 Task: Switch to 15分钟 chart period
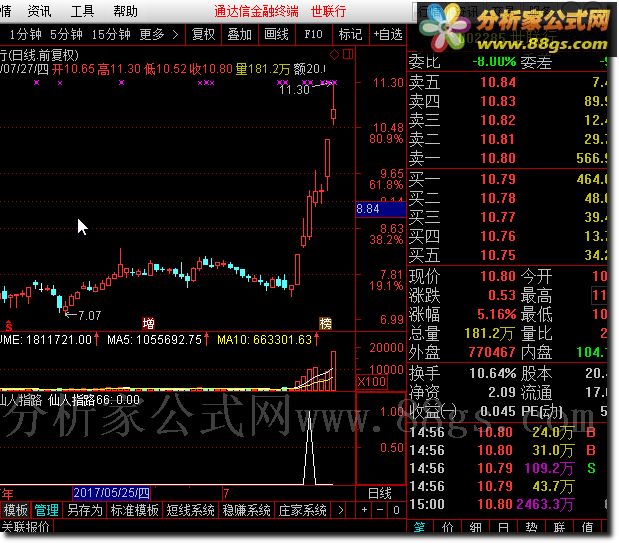click(111, 35)
